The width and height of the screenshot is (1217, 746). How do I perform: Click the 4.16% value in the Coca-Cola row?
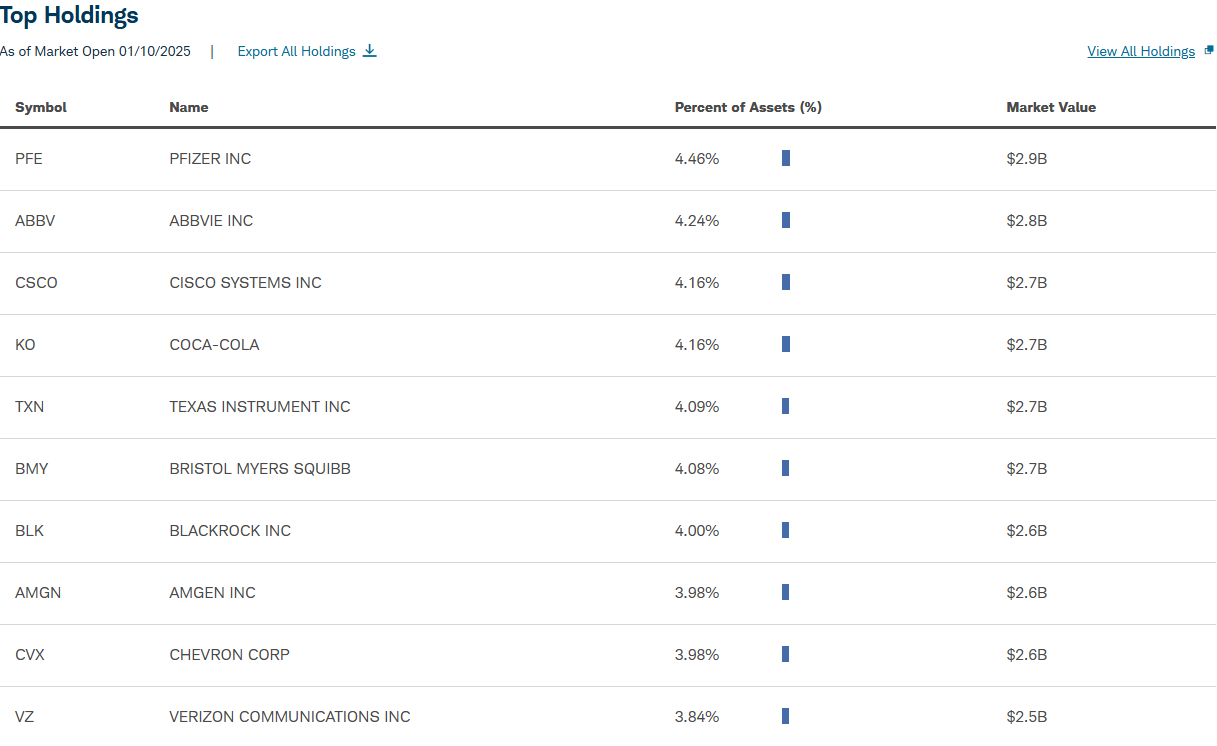pyautogui.click(x=697, y=344)
